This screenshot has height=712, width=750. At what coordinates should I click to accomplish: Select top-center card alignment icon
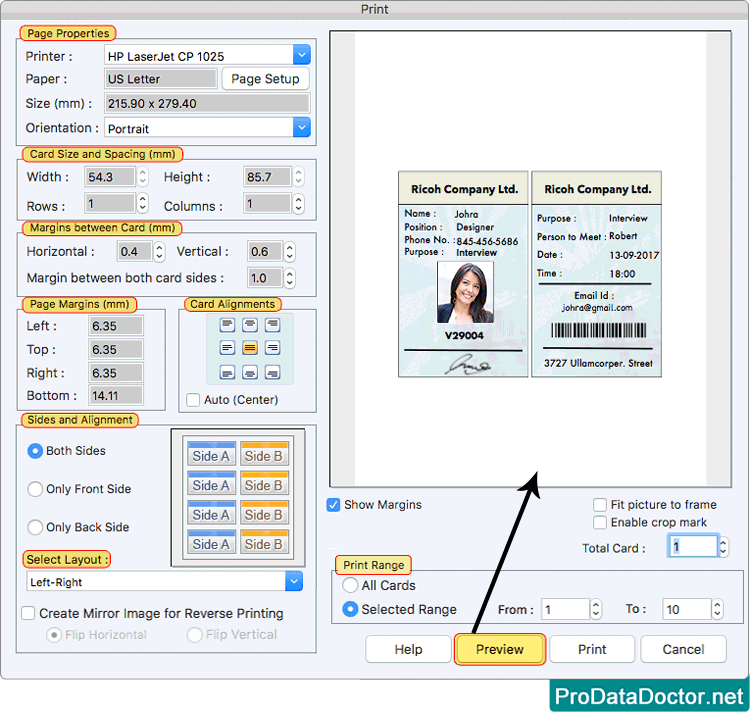click(x=250, y=325)
